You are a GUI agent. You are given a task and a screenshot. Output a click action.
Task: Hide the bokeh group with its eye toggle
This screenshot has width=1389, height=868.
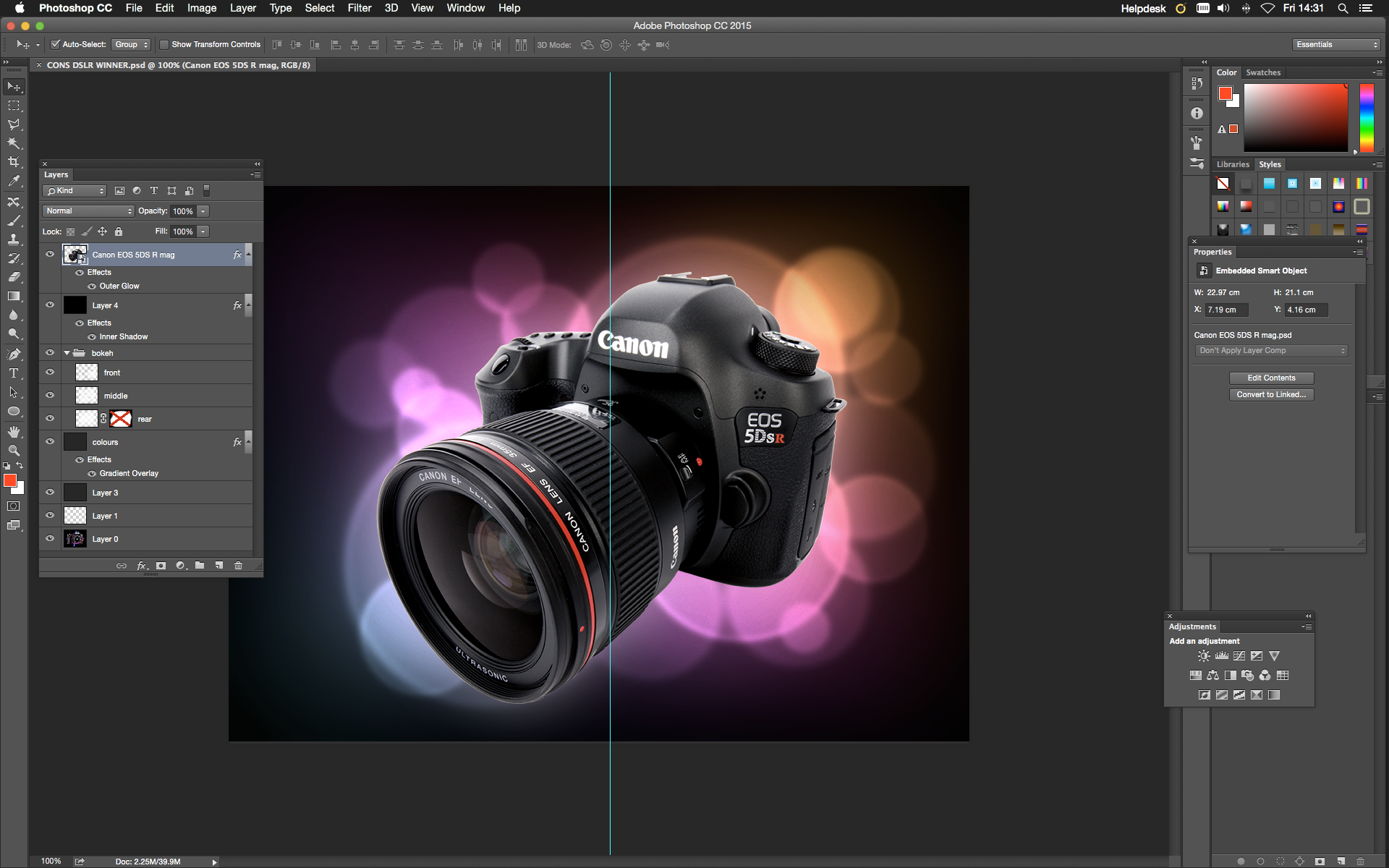pyautogui.click(x=50, y=353)
